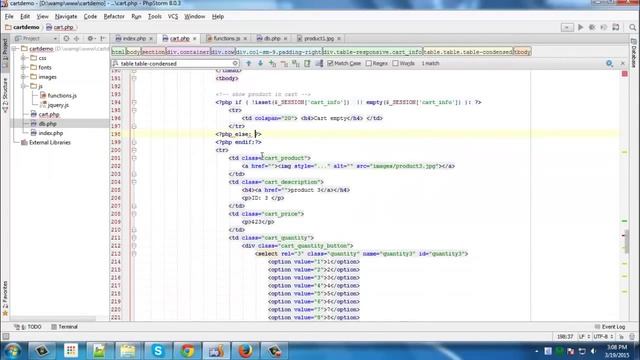Screen dimensions: 640x360
Task: Open the Navigate menu
Action: click(x=66, y=16)
